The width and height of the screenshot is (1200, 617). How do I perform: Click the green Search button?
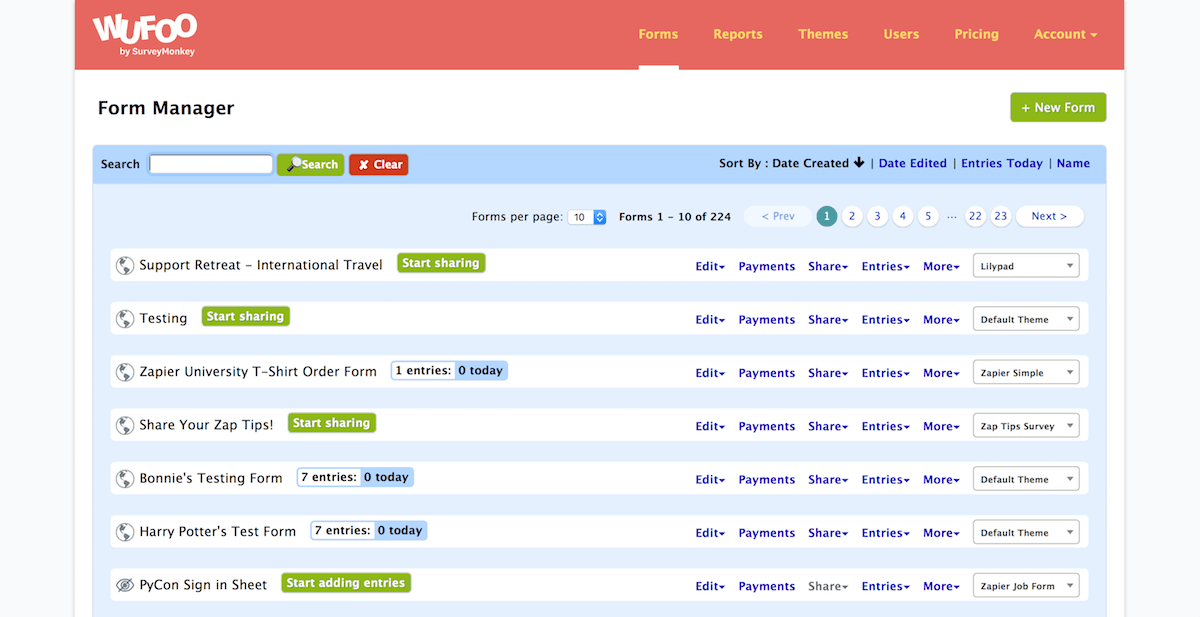coord(311,164)
